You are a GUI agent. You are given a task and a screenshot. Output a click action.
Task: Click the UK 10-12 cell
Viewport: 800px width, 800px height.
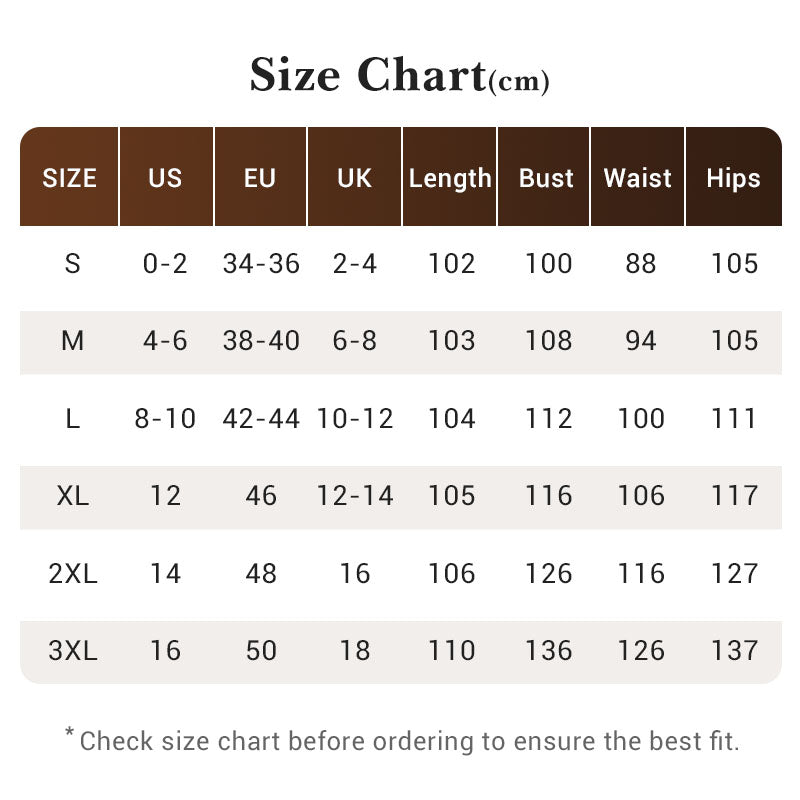pos(355,419)
